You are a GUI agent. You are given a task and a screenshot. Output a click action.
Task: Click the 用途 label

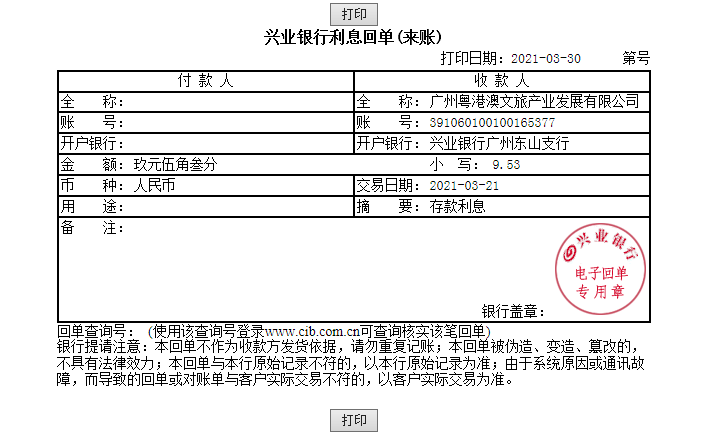tap(92, 207)
